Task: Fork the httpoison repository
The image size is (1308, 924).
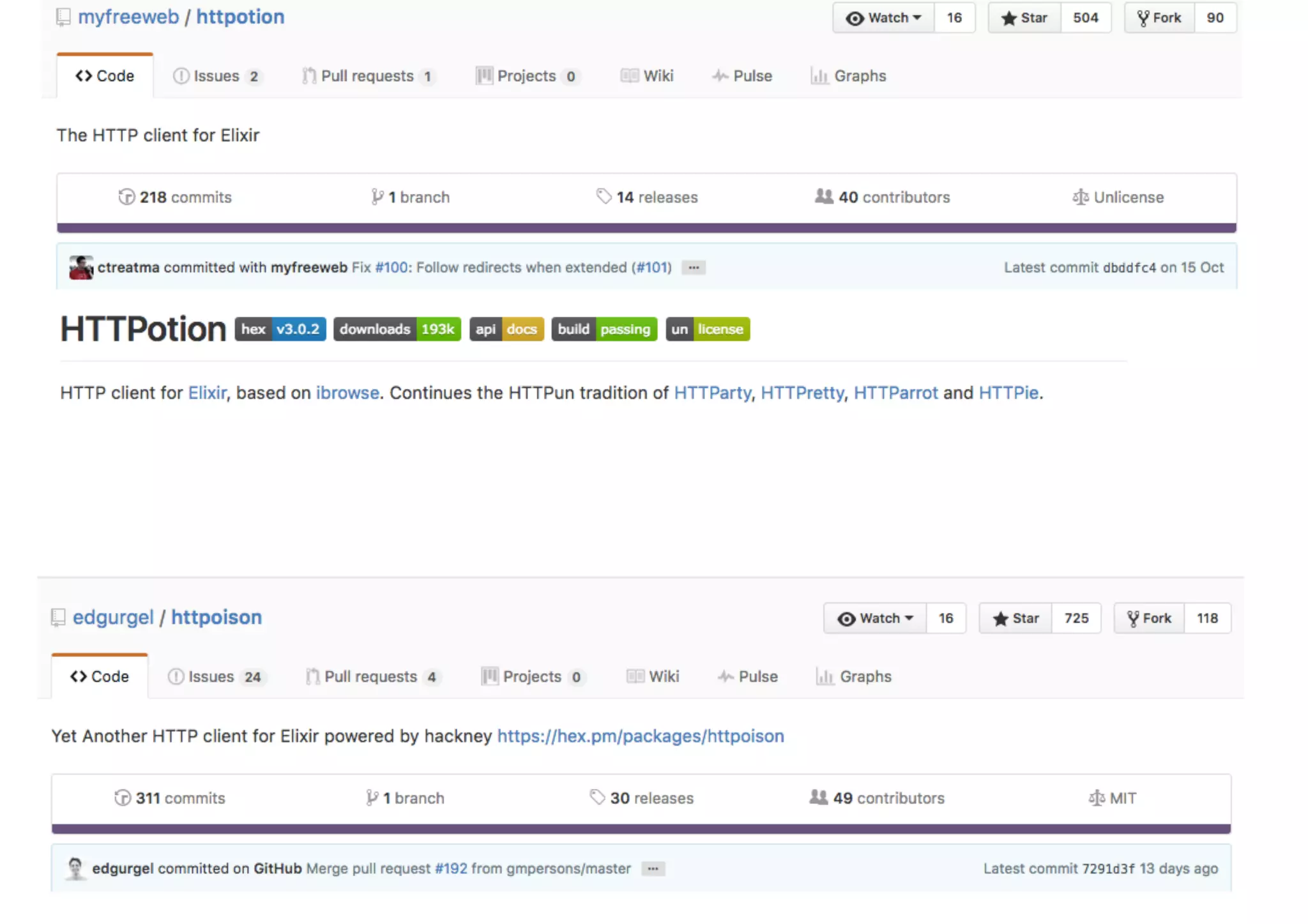Action: [1149, 618]
